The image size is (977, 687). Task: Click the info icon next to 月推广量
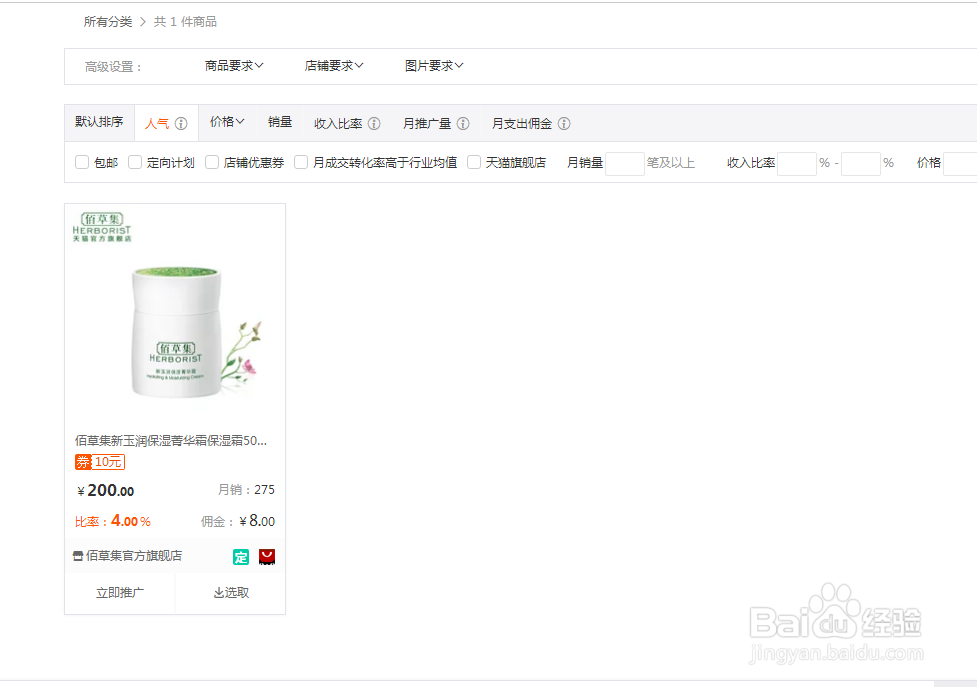click(x=463, y=123)
